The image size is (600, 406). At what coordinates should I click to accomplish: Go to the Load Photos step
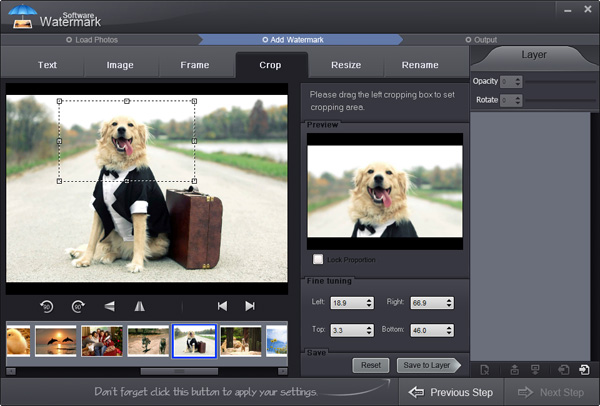point(92,40)
